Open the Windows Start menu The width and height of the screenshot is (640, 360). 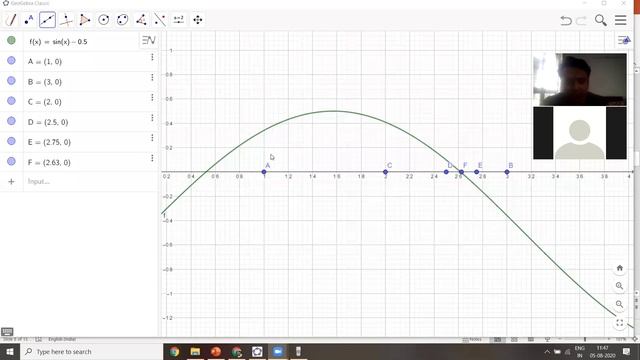click(x=10, y=351)
